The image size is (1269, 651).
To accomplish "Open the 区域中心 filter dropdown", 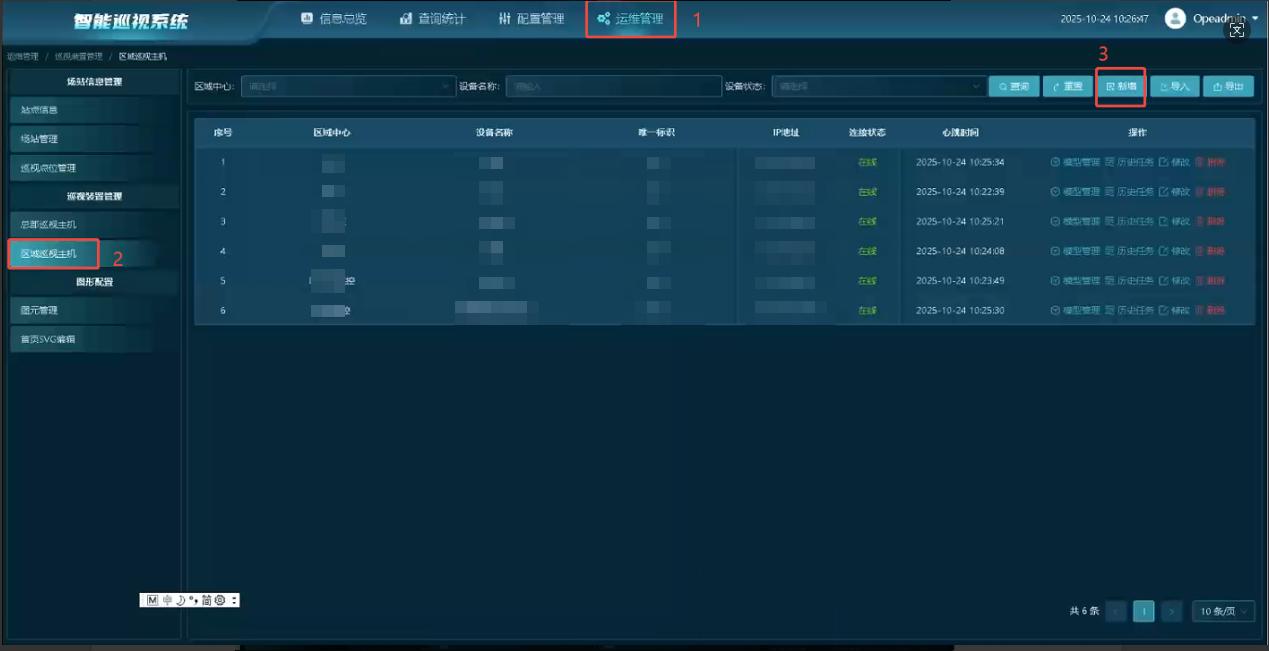I will tap(347, 87).
